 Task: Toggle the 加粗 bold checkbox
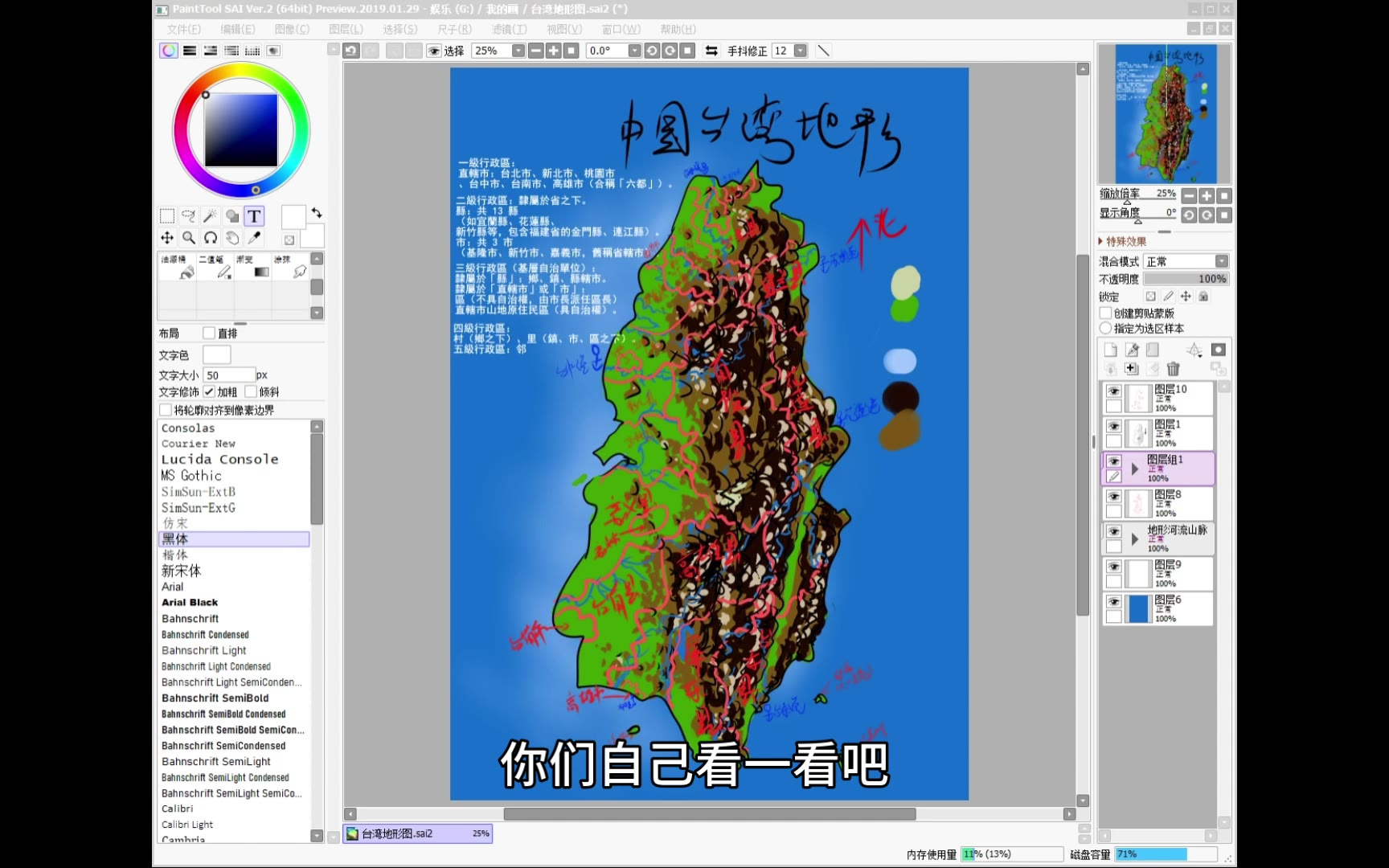(x=209, y=392)
